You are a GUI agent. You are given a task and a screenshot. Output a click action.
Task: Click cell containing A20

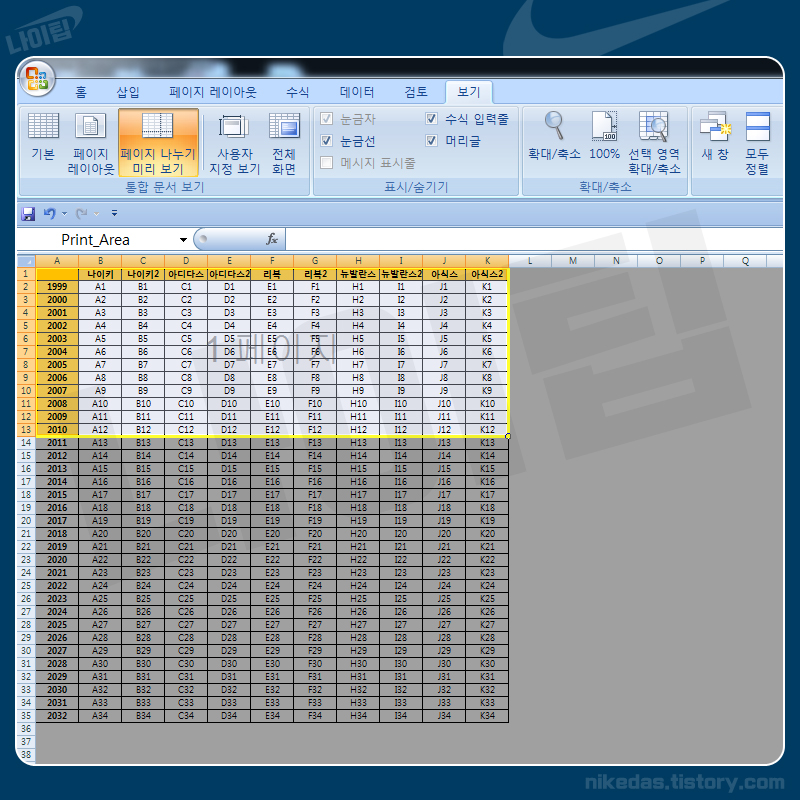(100, 534)
